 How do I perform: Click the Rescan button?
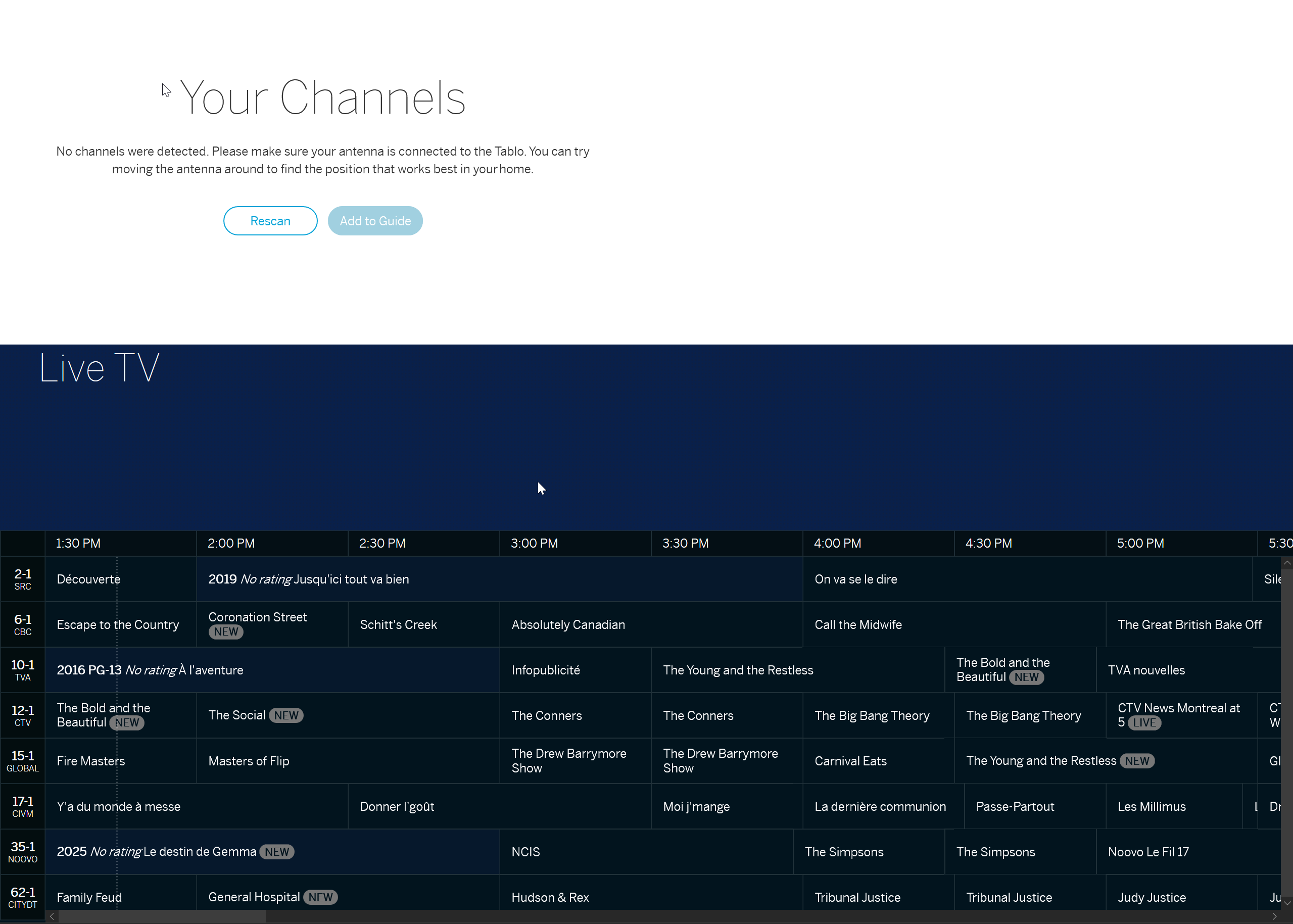(x=270, y=221)
